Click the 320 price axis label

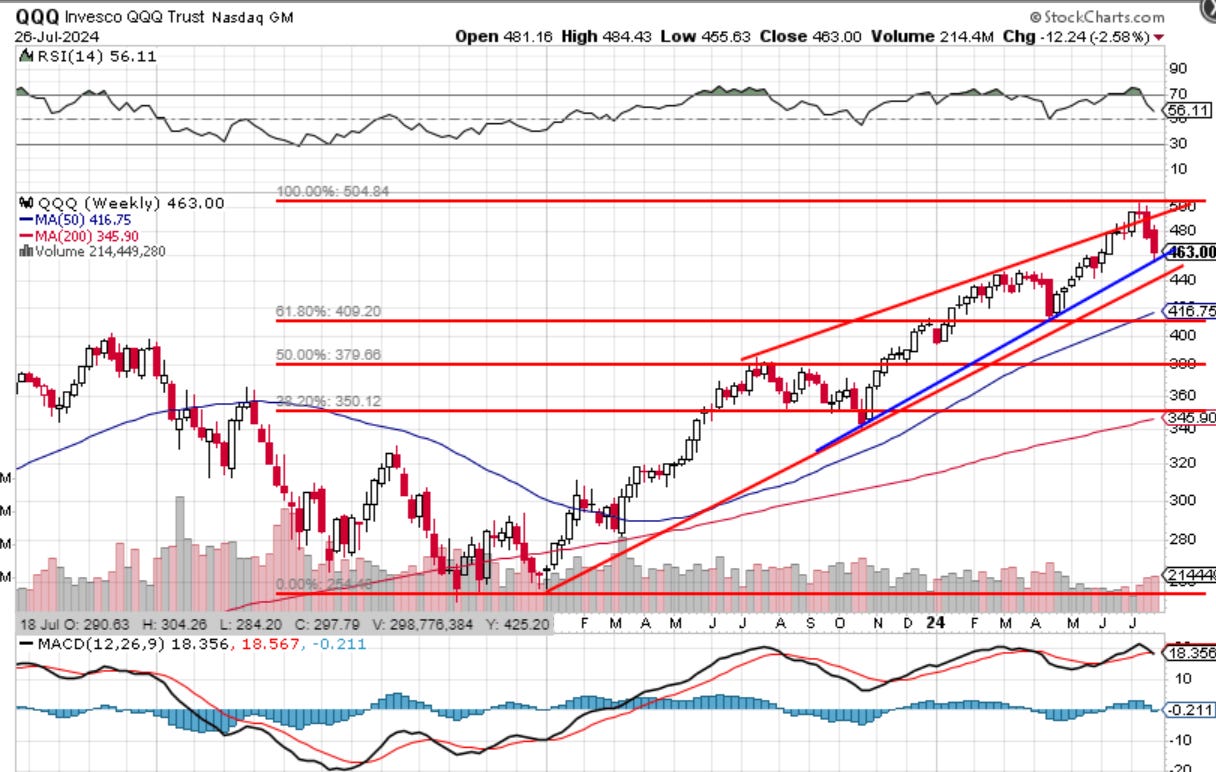pyautogui.click(x=1181, y=463)
